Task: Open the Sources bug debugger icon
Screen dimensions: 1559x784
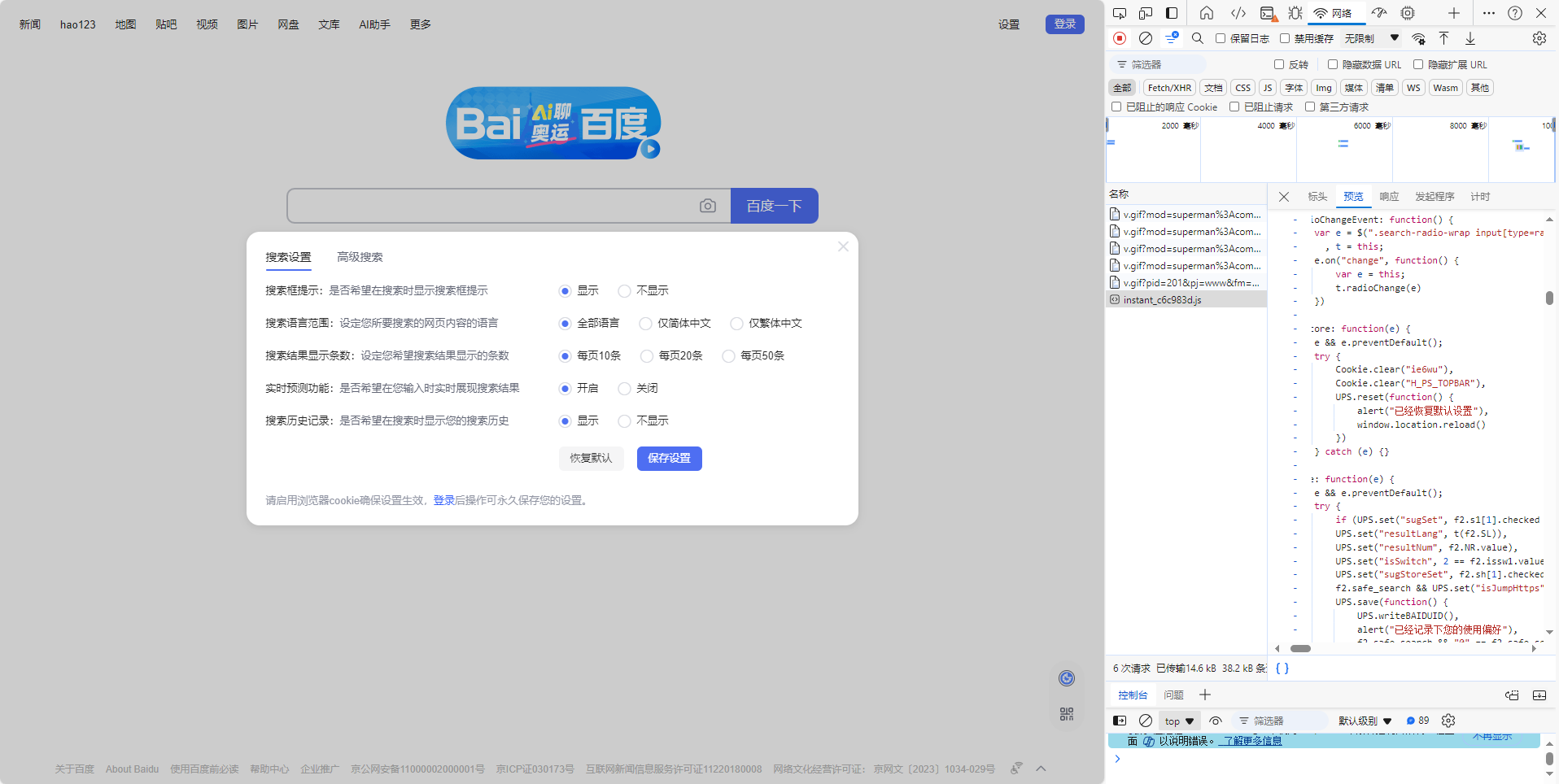Action: point(1295,13)
